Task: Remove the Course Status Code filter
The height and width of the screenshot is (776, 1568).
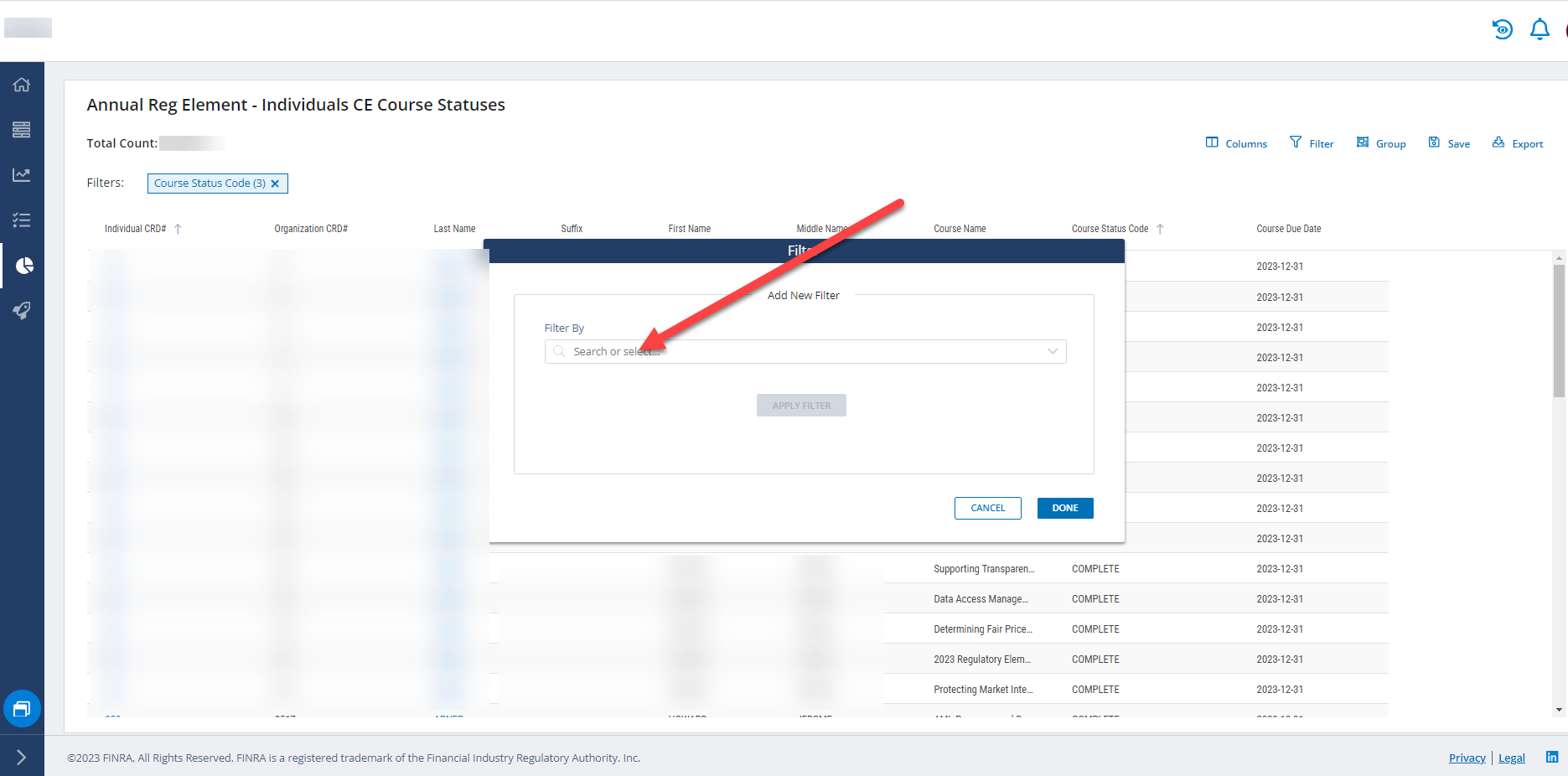Action: click(x=275, y=184)
